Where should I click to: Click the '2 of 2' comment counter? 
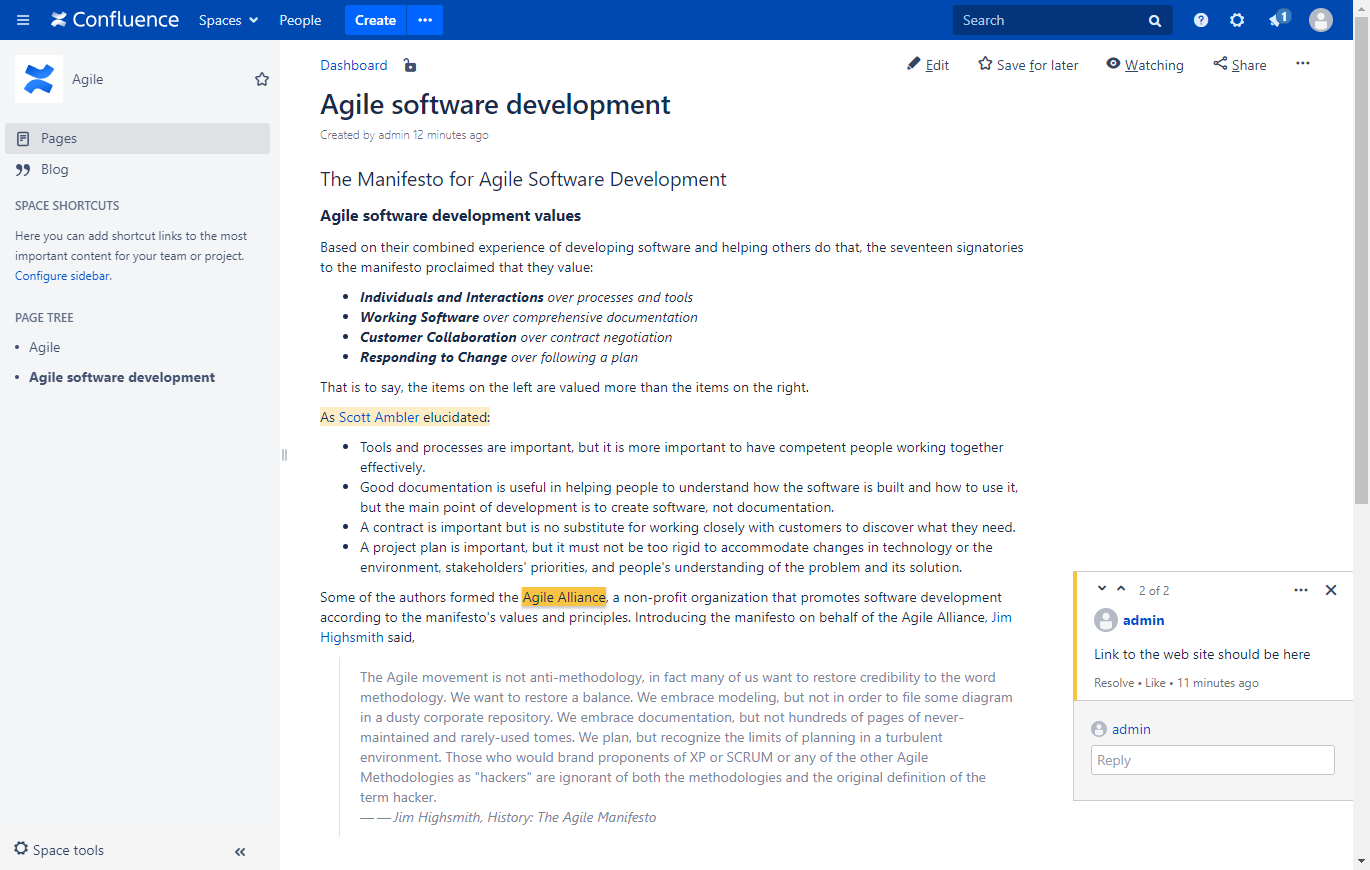[1153, 590]
